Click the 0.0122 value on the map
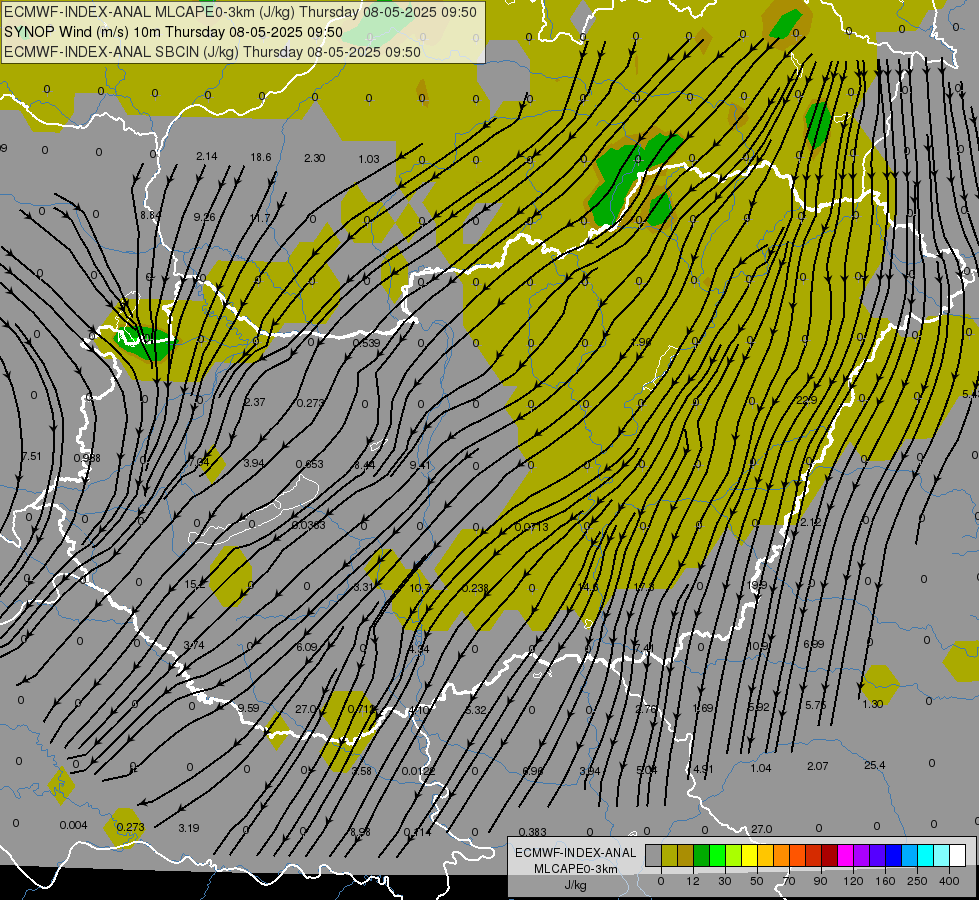Image resolution: width=979 pixels, height=900 pixels. [x=418, y=771]
